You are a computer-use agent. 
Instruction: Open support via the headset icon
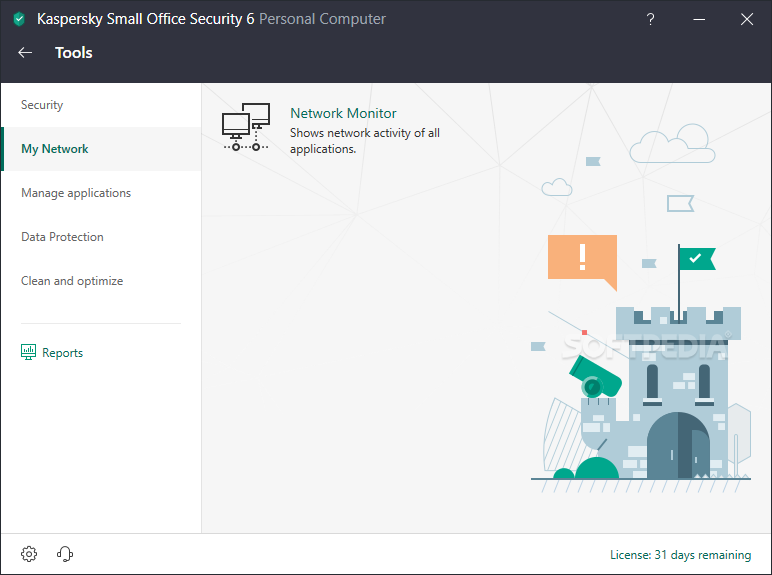coord(64,554)
